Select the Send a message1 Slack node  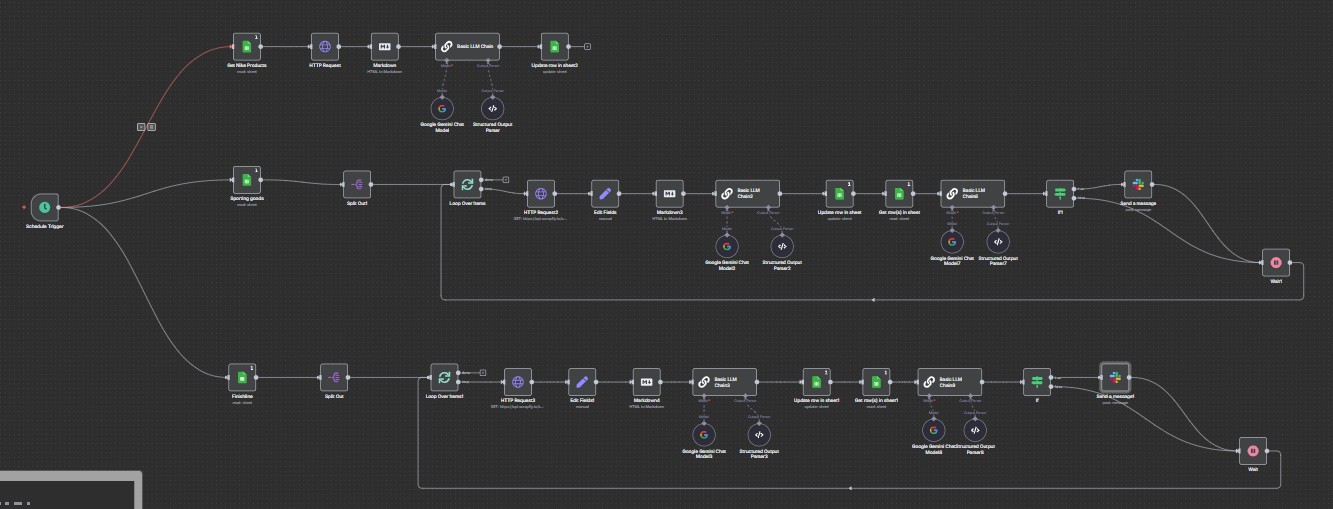coord(1115,377)
